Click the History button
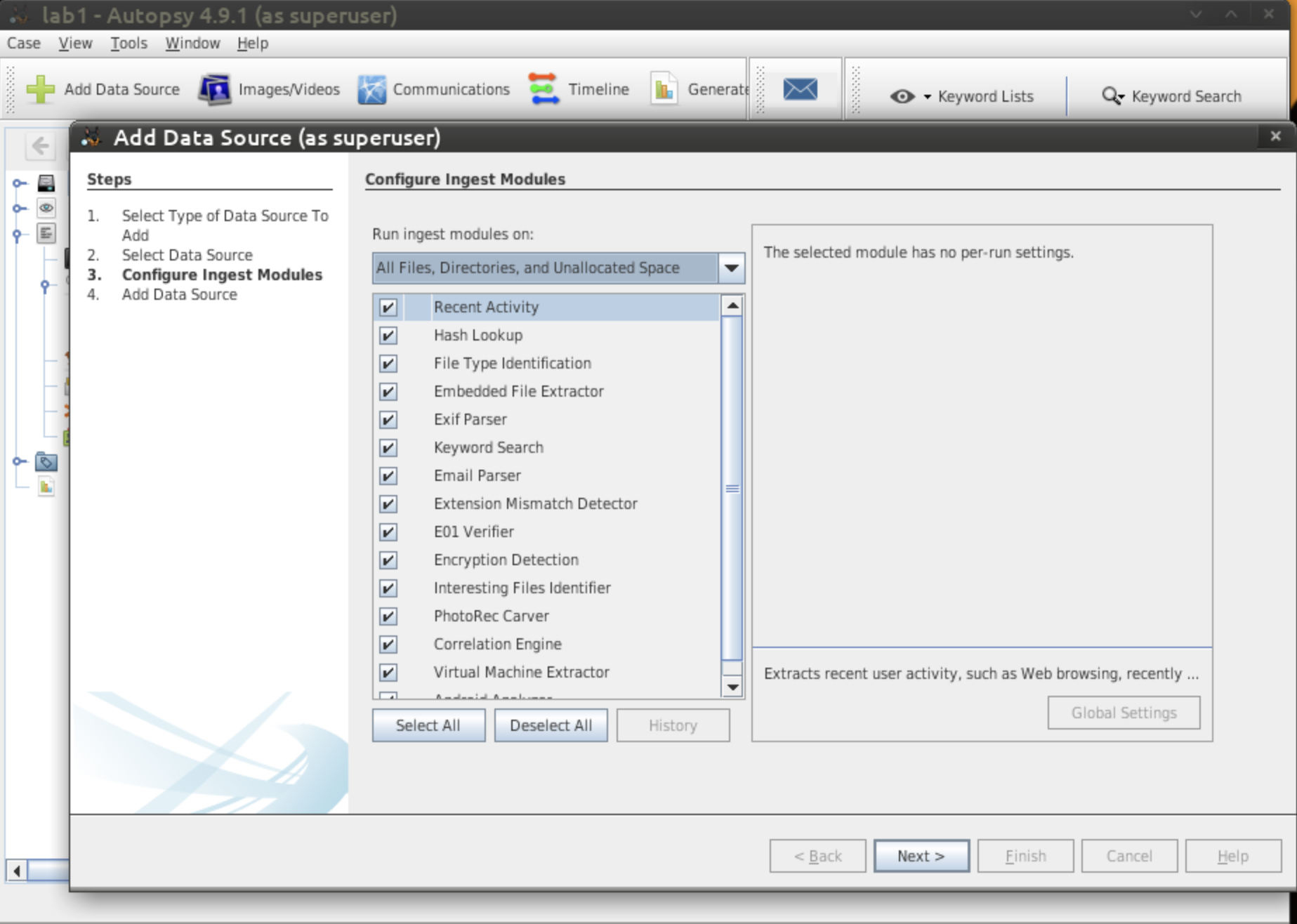Image resolution: width=1297 pixels, height=924 pixels. [x=673, y=725]
